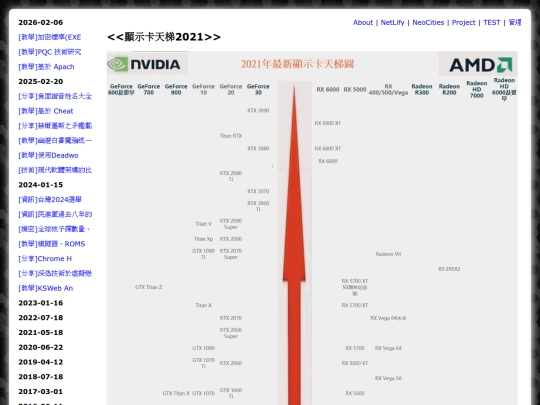Collapse the 2024-01-15 date group
540x405 pixels.
(41, 185)
